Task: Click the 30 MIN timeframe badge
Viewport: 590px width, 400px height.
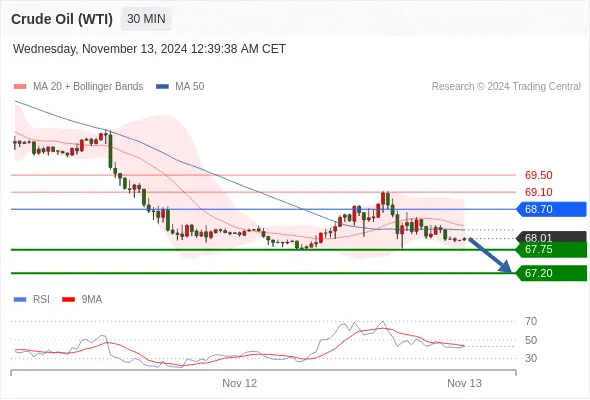Action: coord(146,19)
